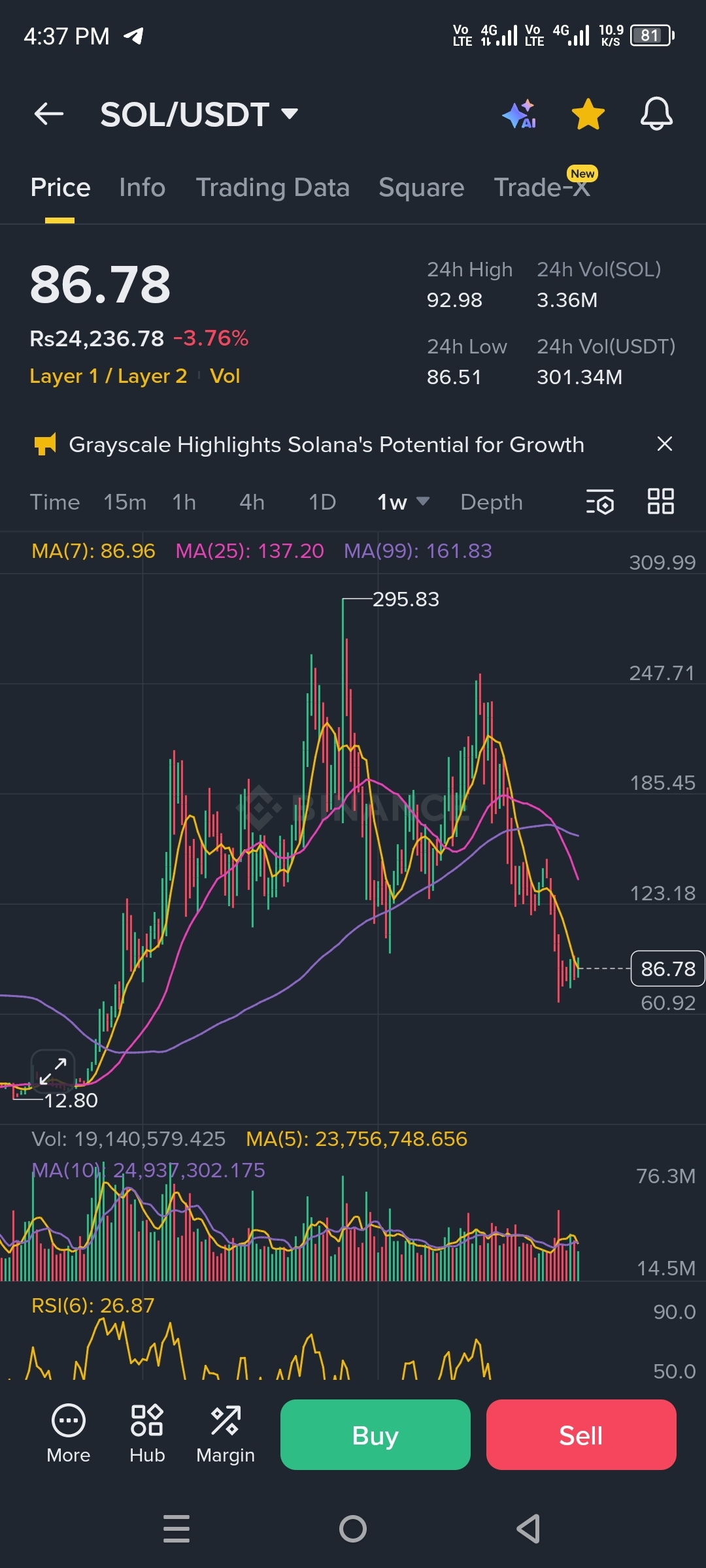This screenshot has width=706, height=1568.
Task: Tap the green Buy button
Action: [375, 1435]
